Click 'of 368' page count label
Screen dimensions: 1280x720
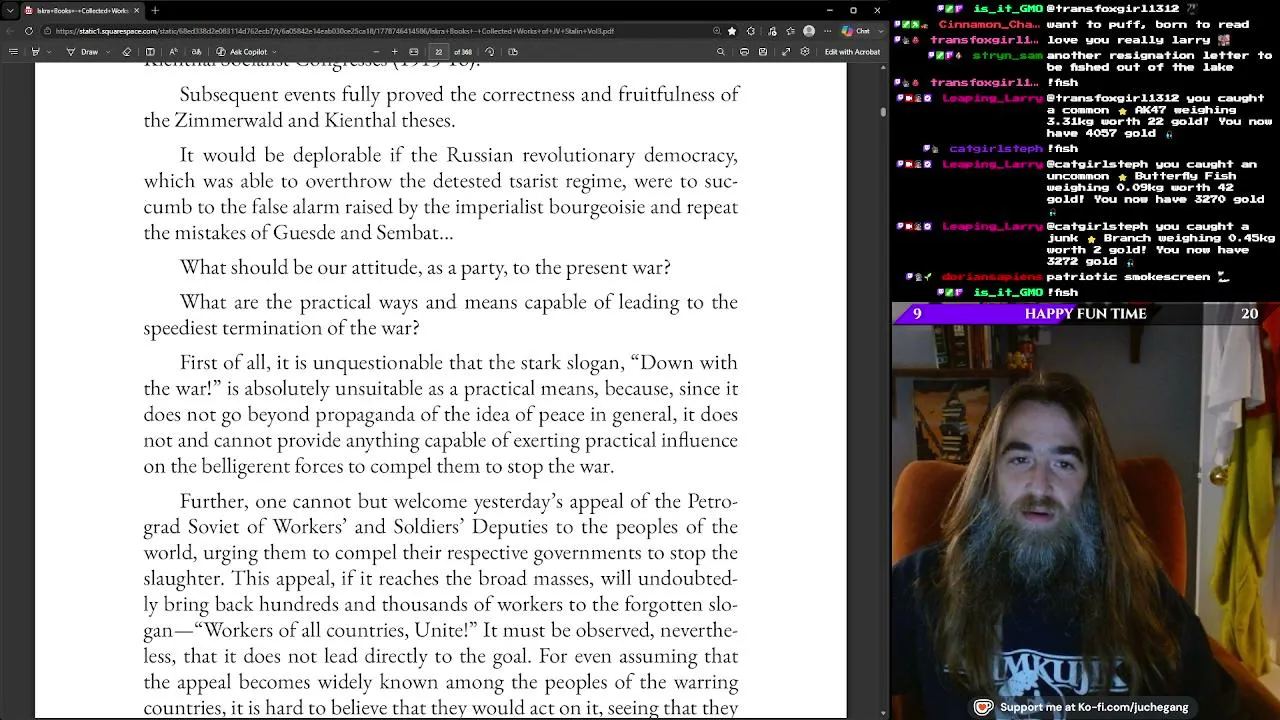[463, 52]
